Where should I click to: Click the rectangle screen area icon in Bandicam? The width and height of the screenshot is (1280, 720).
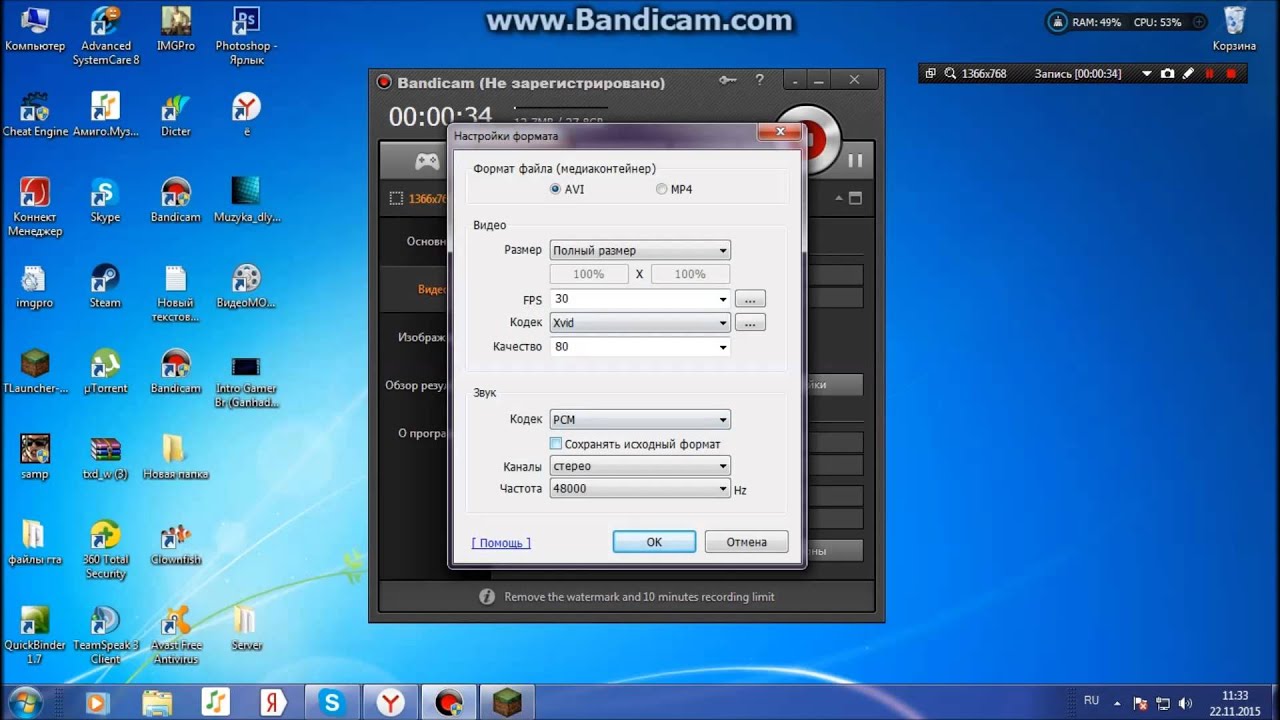click(x=397, y=199)
